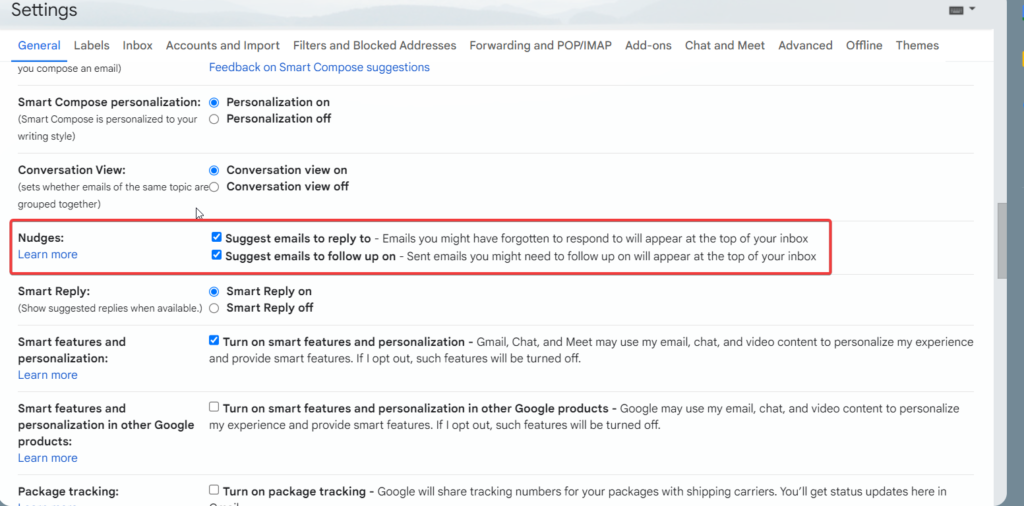The height and width of the screenshot is (506, 1024).
Task: Enable smart features in other Google products checkbox
Action: 214,407
